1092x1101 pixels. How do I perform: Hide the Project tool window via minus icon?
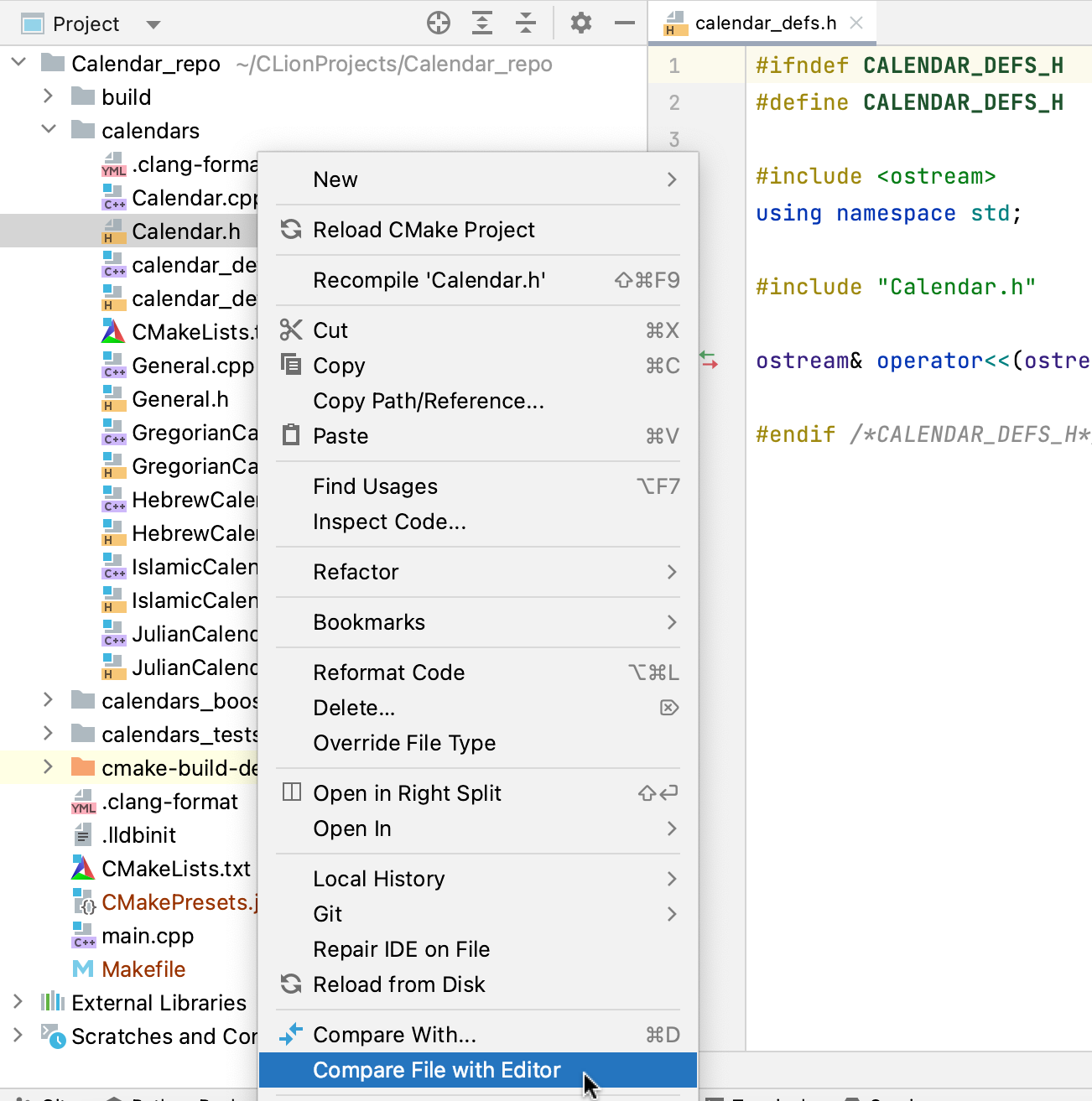click(x=624, y=23)
